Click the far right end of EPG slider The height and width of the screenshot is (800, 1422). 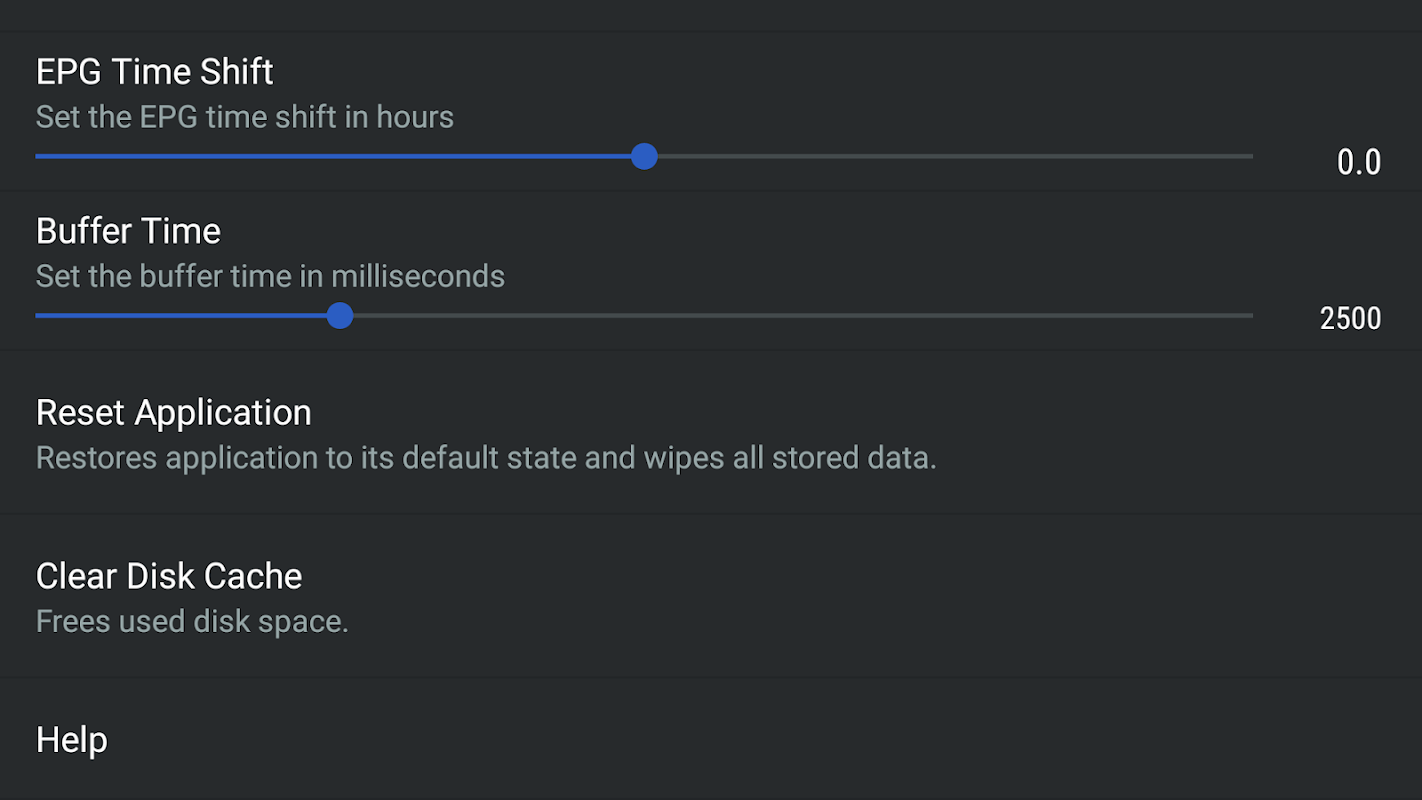(x=1250, y=156)
